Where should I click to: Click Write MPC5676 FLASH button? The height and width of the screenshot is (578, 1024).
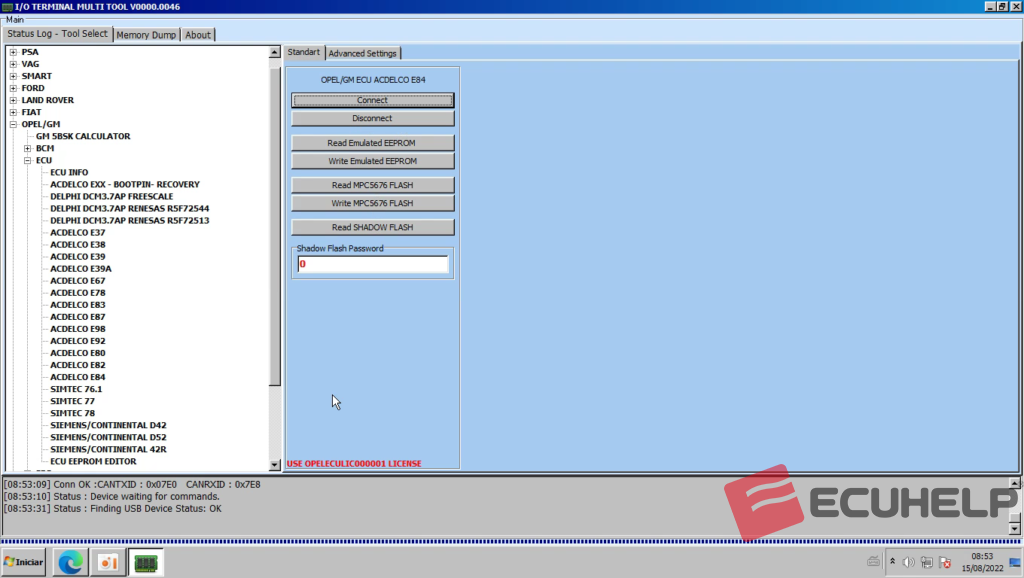click(372, 203)
